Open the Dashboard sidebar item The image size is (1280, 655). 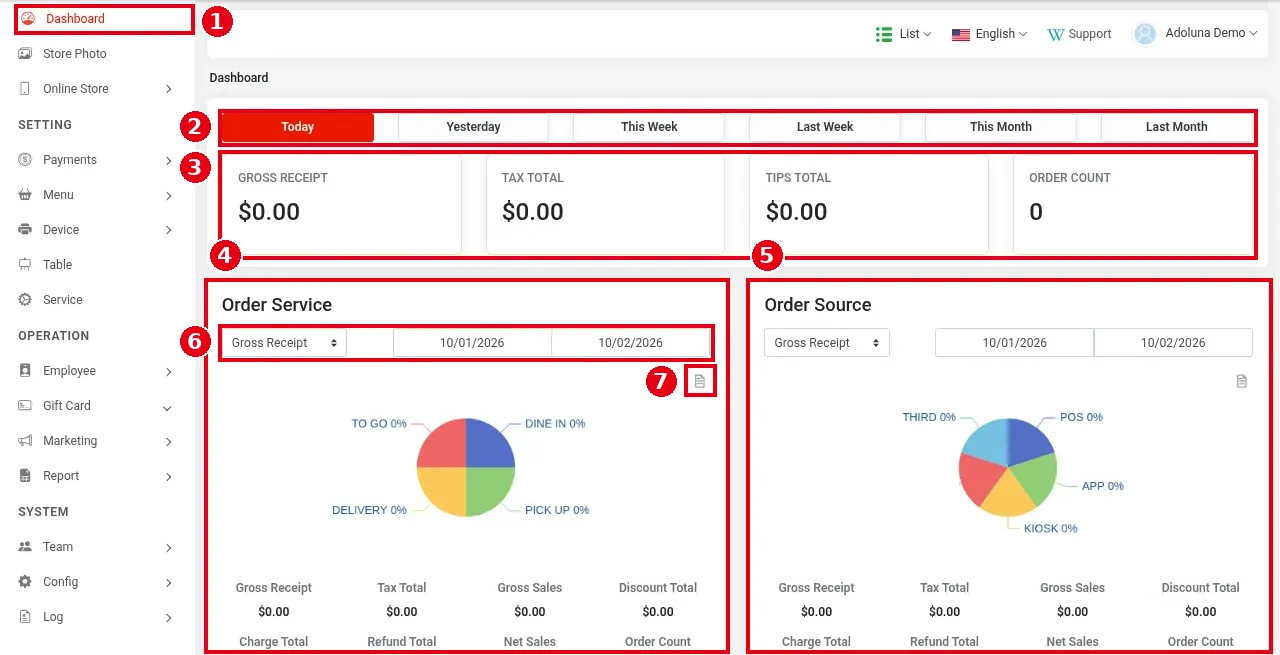tap(104, 19)
